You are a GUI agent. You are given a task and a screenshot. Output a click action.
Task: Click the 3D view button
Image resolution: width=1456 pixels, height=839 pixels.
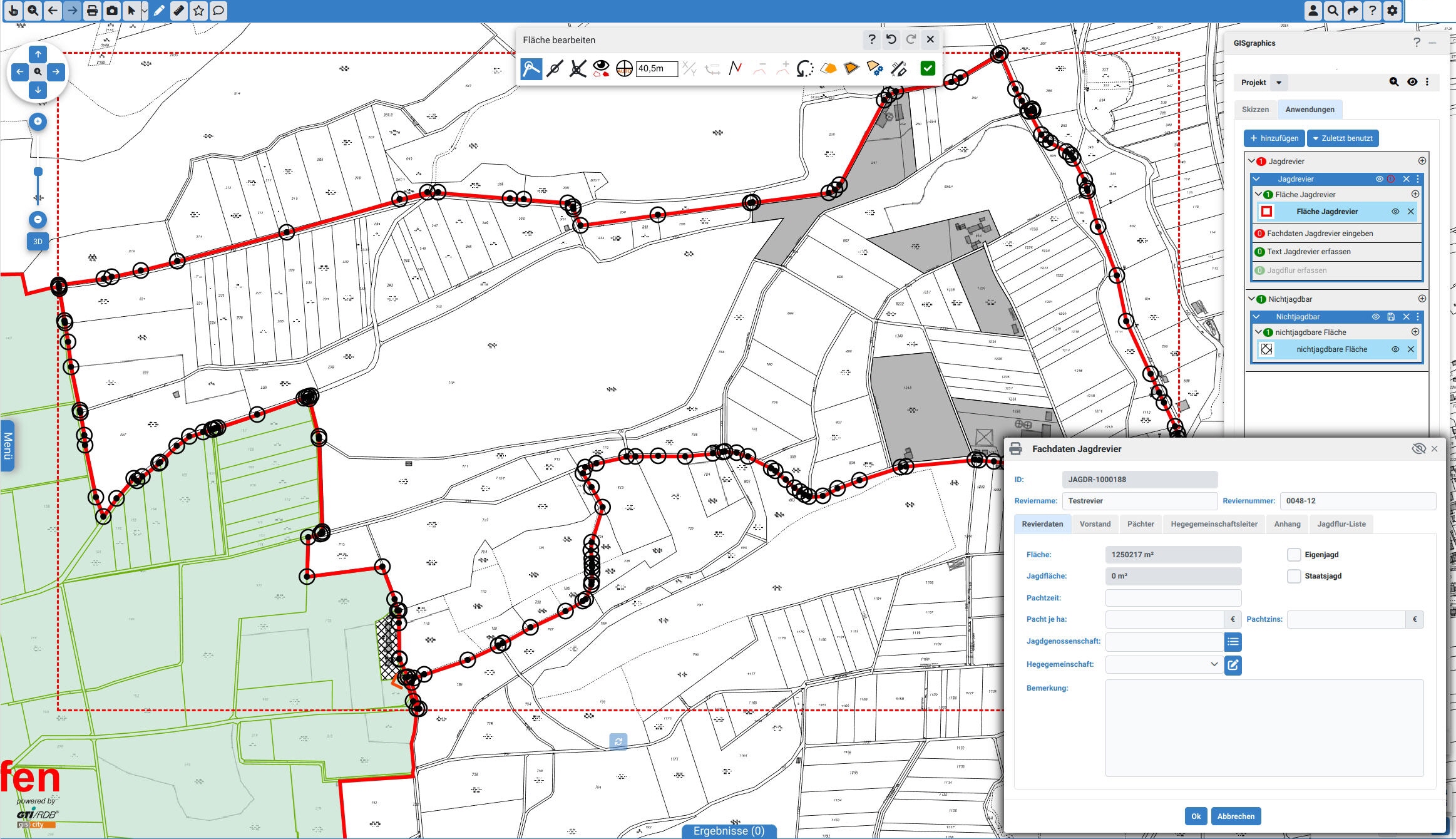coord(38,242)
